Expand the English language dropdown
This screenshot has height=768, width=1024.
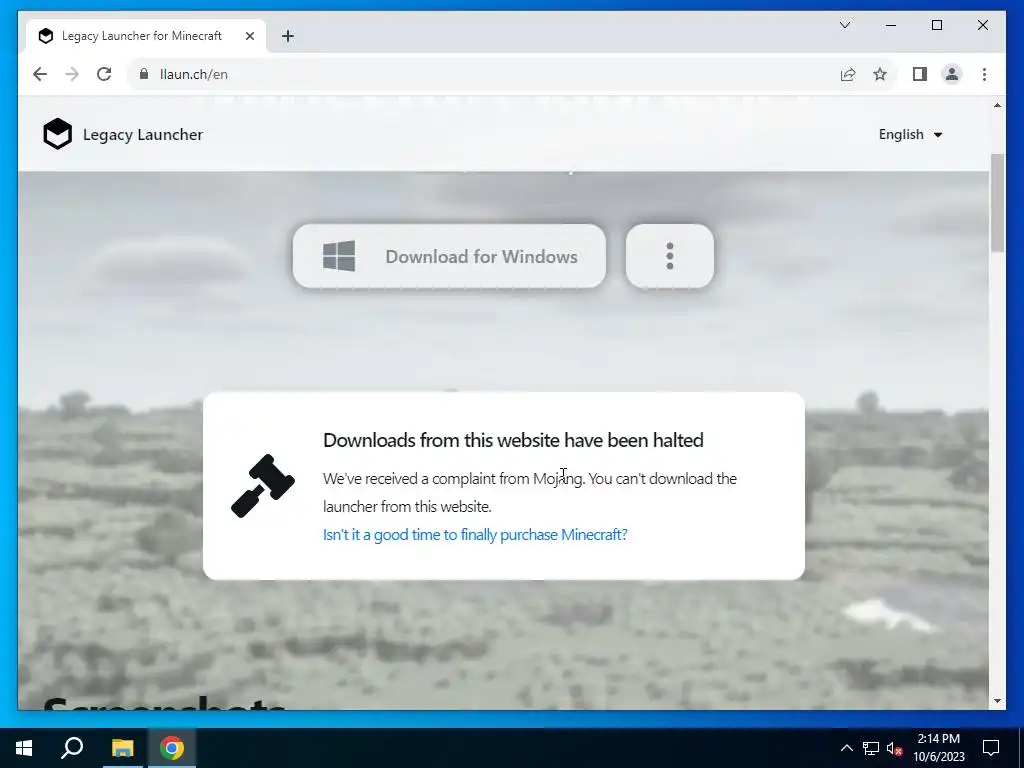(x=910, y=135)
